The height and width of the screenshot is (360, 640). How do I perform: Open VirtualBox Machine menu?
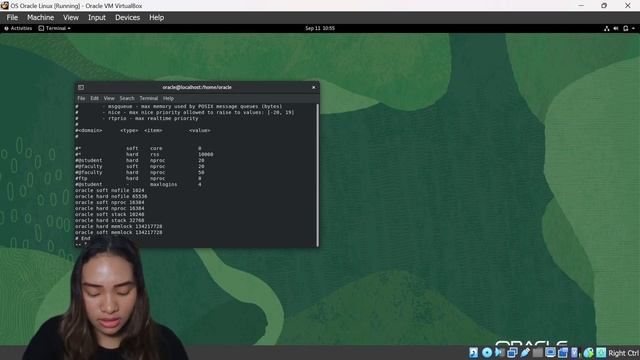[x=40, y=18]
